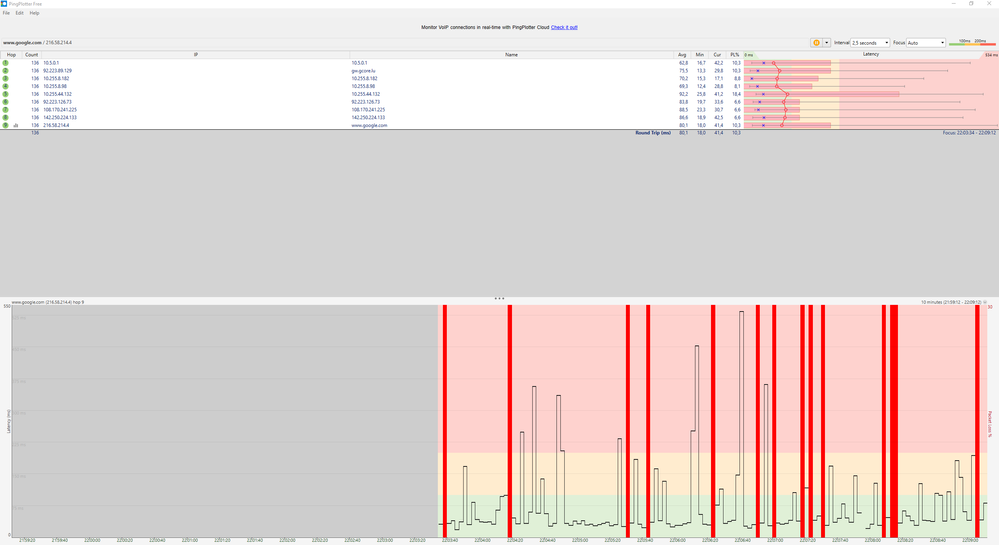The height and width of the screenshot is (545, 999).
Task: Open the Interval dropdown showing 2,5 seconds
Action: coord(870,43)
